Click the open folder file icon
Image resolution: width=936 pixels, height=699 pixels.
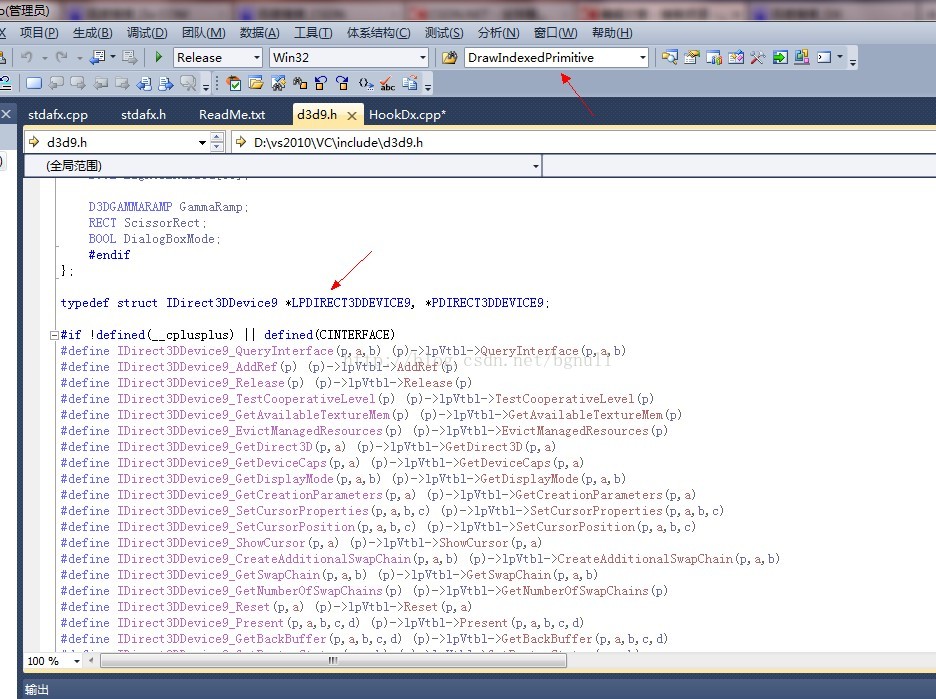257,84
